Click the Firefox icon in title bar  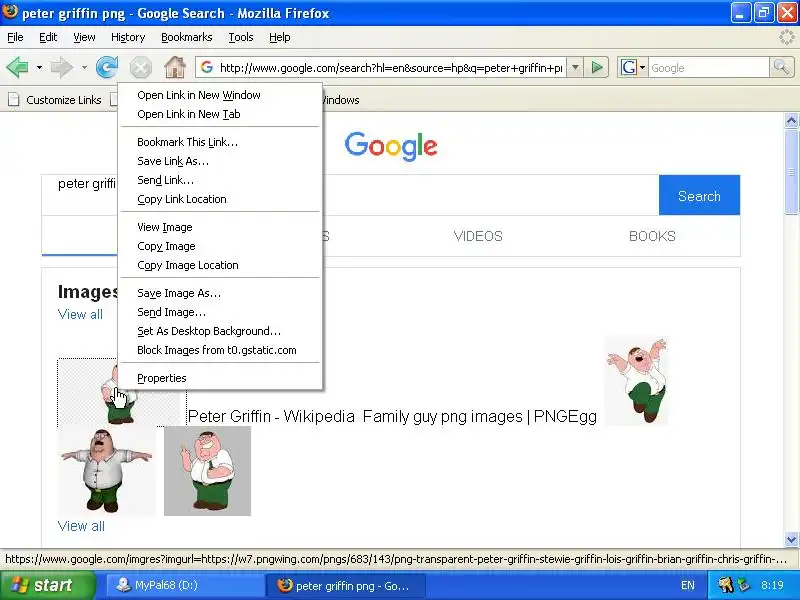point(10,11)
